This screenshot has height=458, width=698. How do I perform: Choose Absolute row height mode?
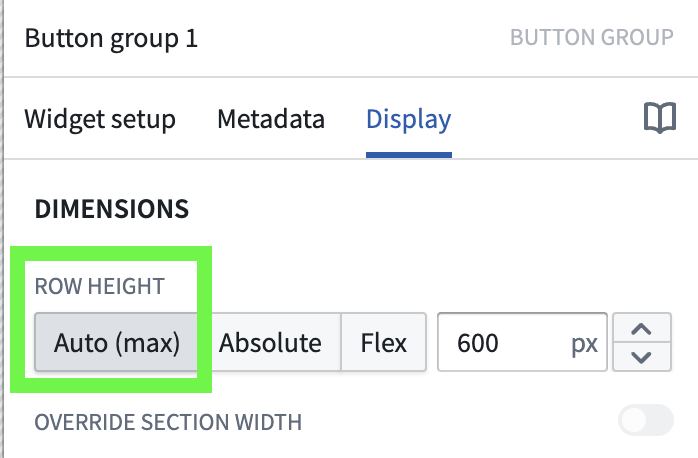pos(270,343)
